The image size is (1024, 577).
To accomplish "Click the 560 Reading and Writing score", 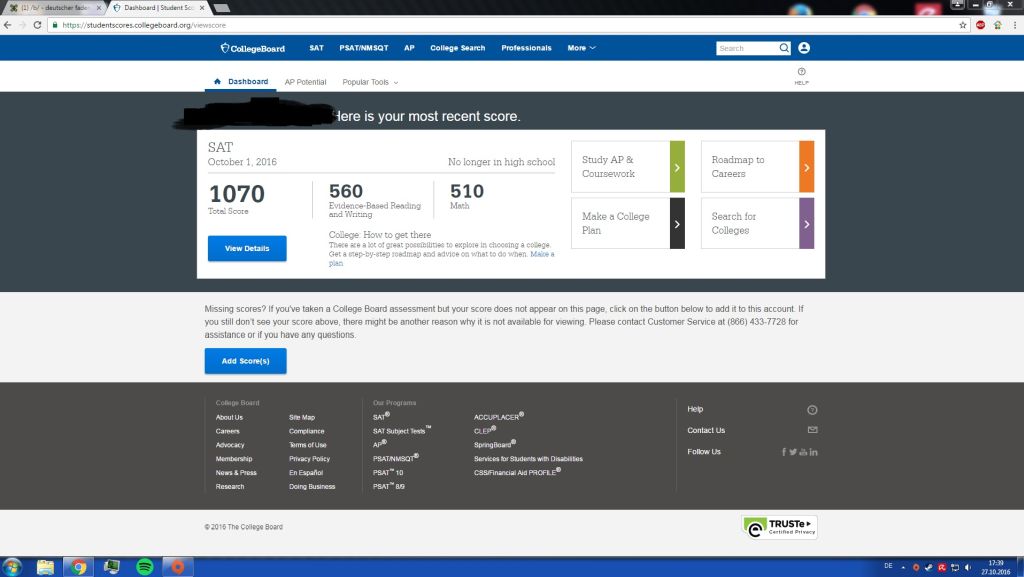I will pyautogui.click(x=345, y=191).
